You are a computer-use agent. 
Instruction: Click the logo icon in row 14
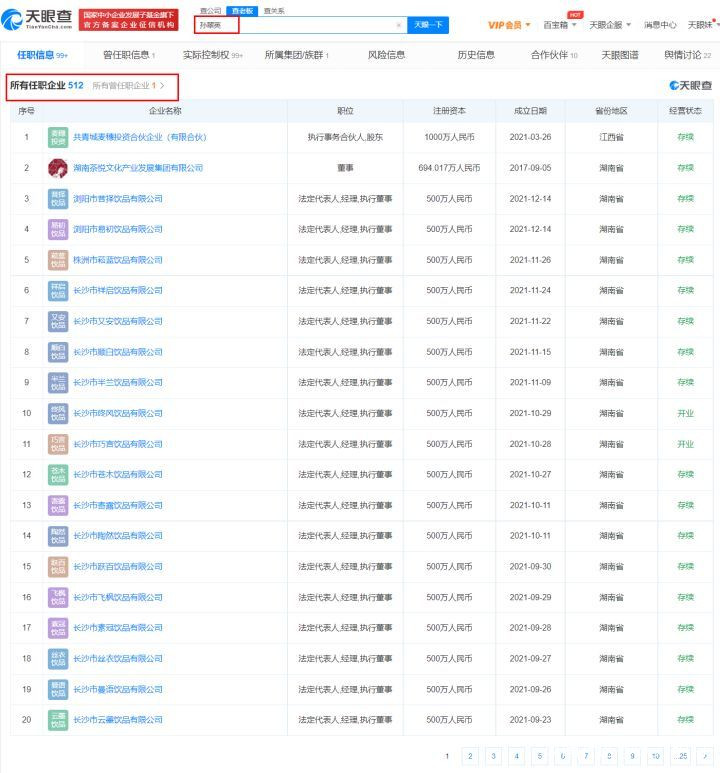click(x=58, y=536)
